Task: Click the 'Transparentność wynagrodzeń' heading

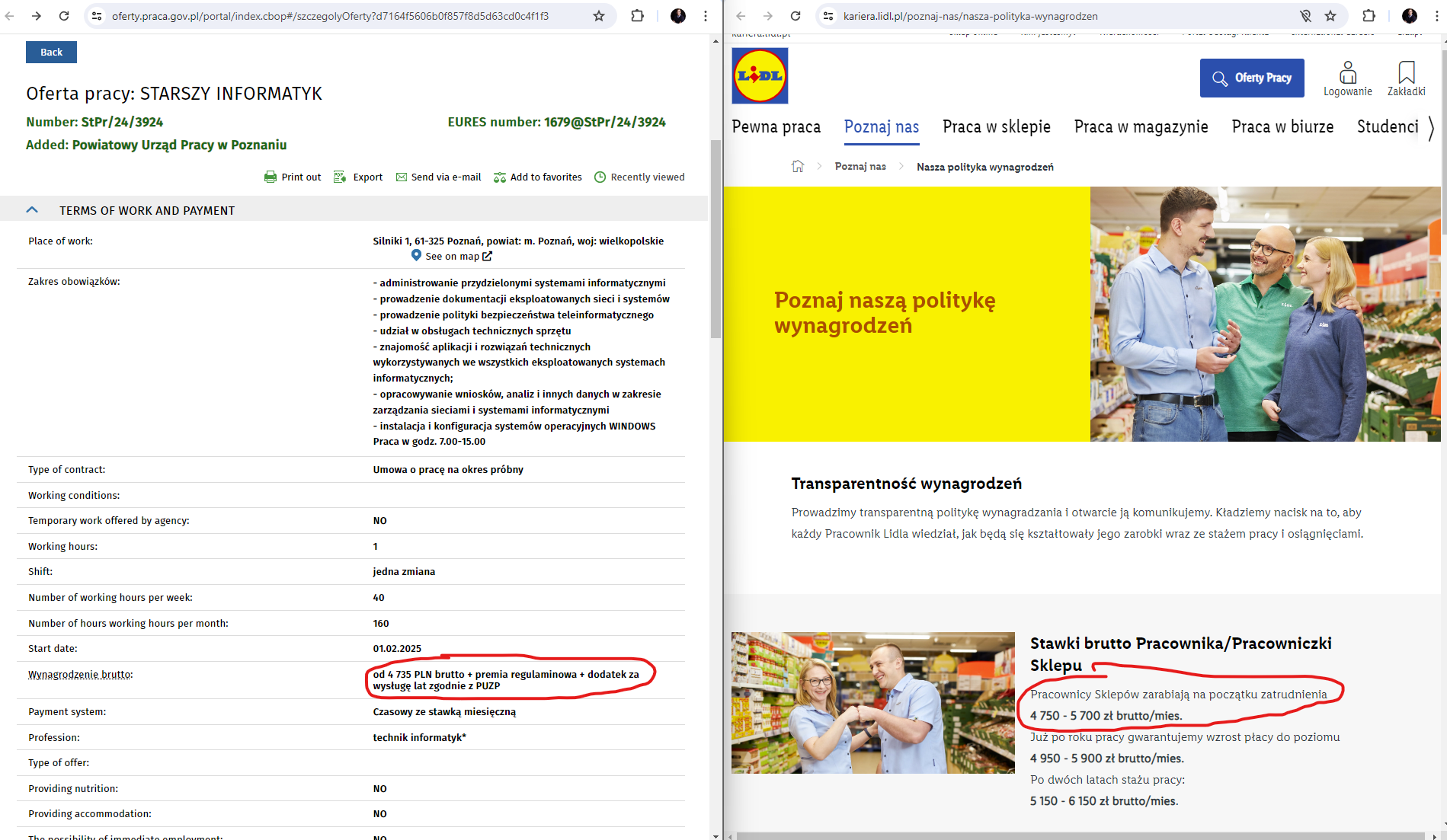Action: coord(907,484)
